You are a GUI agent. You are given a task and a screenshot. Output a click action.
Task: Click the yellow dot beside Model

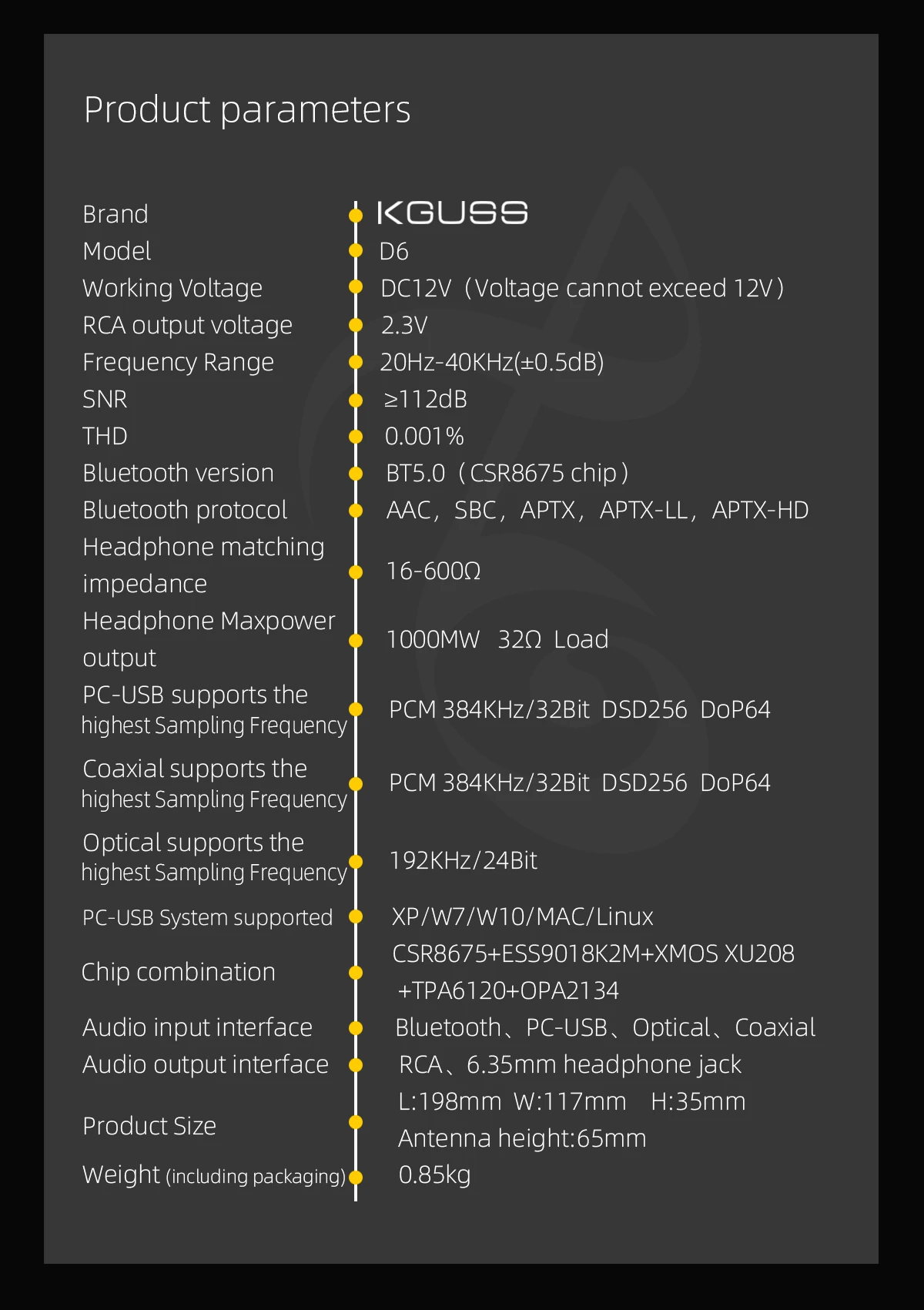pos(356,250)
